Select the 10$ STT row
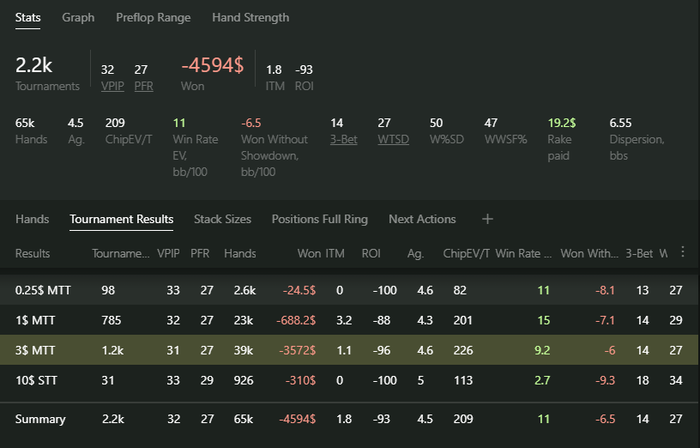The height and width of the screenshot is (448, 700). tap(350, 381)
